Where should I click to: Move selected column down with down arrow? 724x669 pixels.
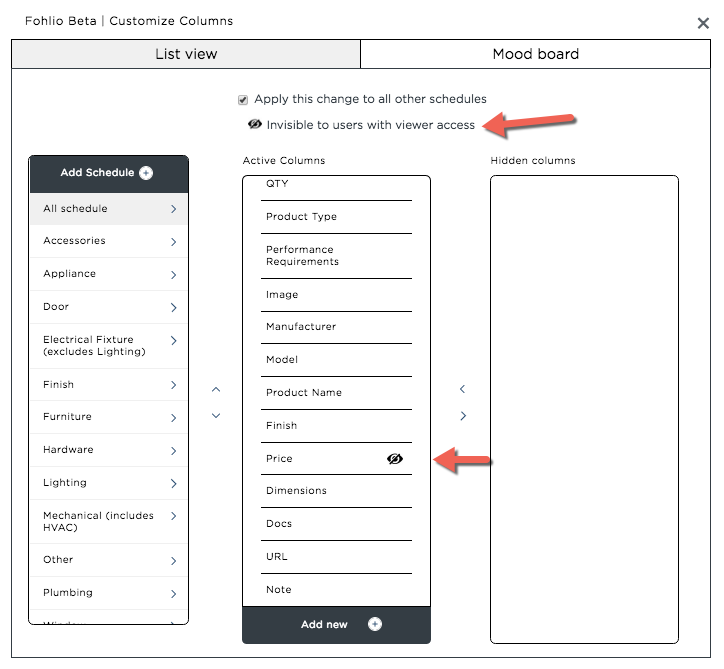(x=216, y=416)
